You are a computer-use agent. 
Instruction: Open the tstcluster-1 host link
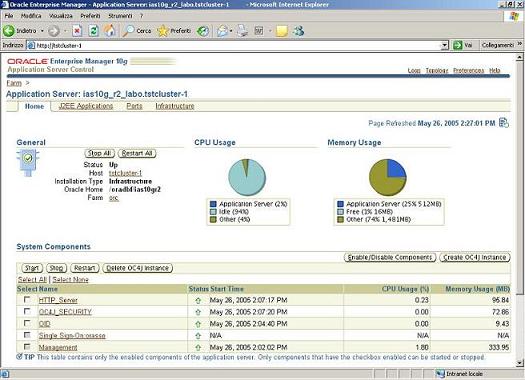[x=125, y=173]
